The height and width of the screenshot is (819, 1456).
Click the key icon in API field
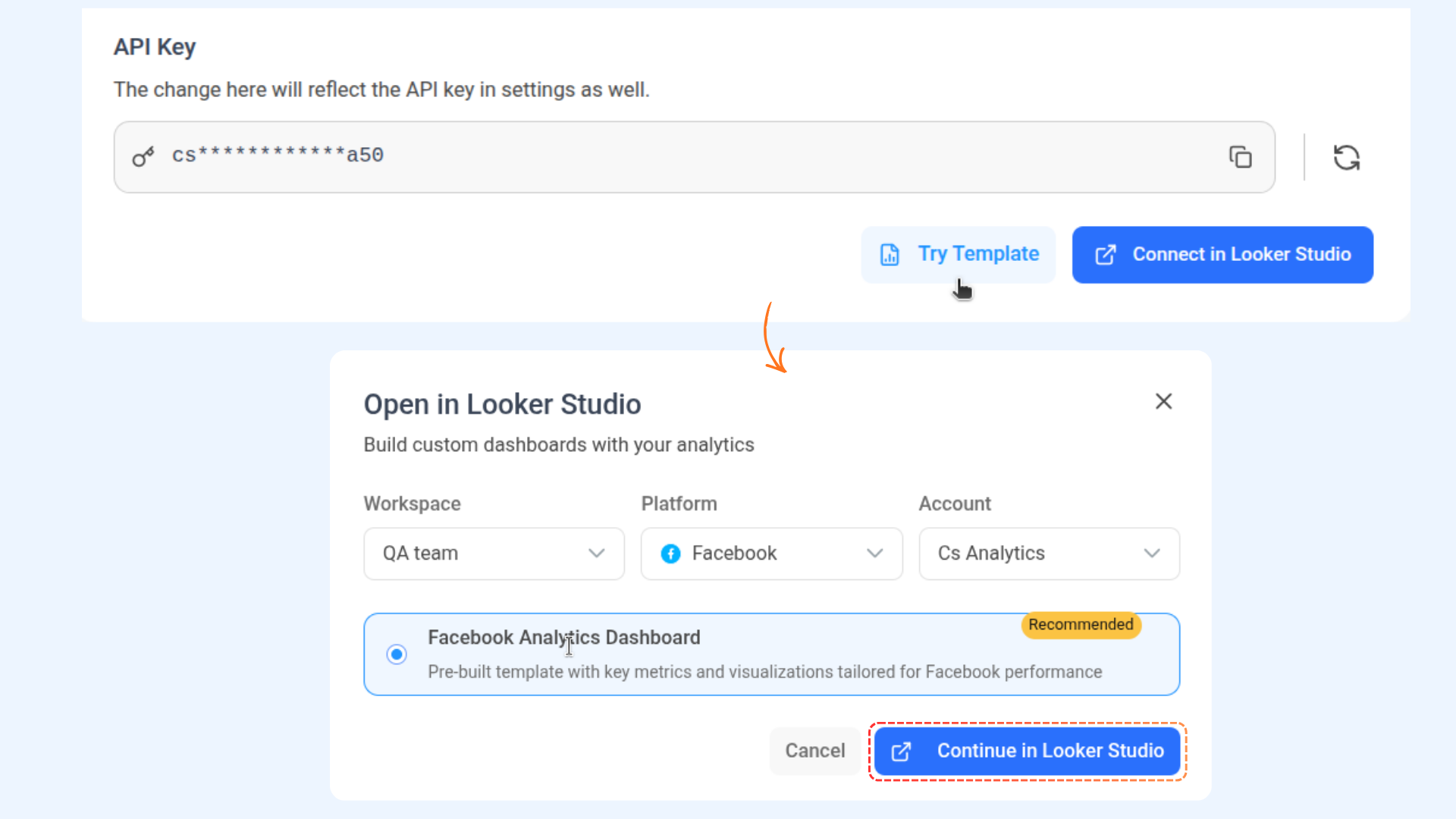tap(143, 156)
